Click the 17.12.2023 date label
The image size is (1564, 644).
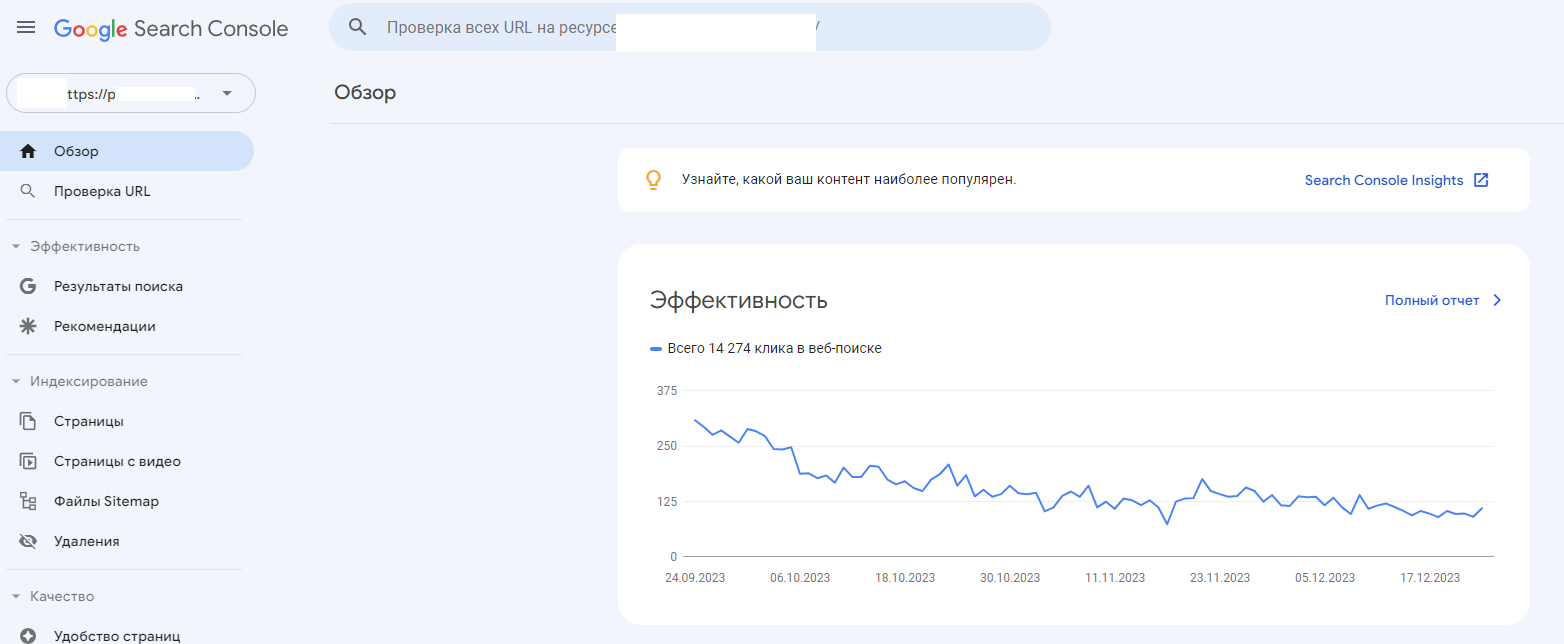click(1430, 578)
